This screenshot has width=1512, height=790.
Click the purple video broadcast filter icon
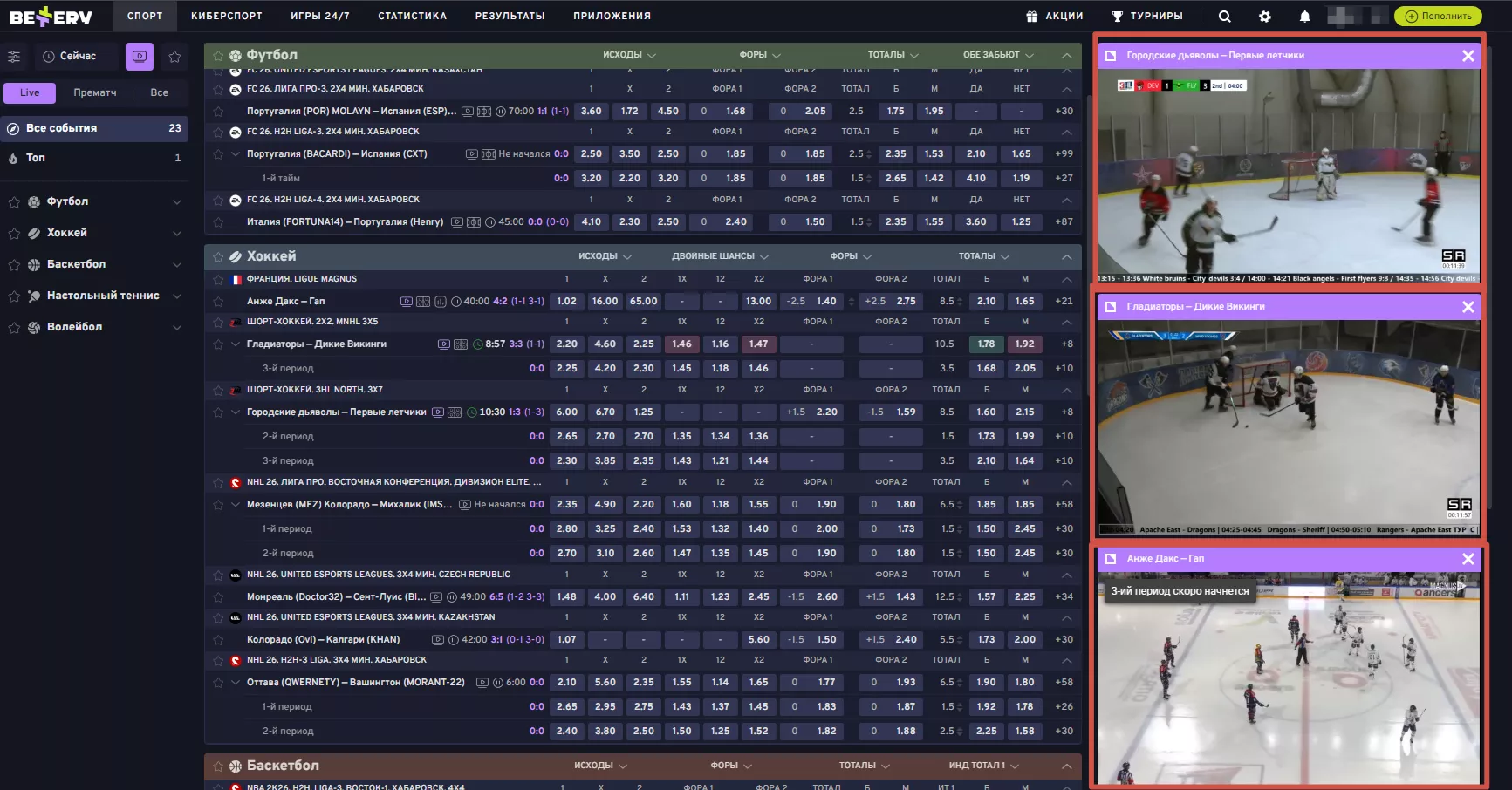(x=139, y=57)
